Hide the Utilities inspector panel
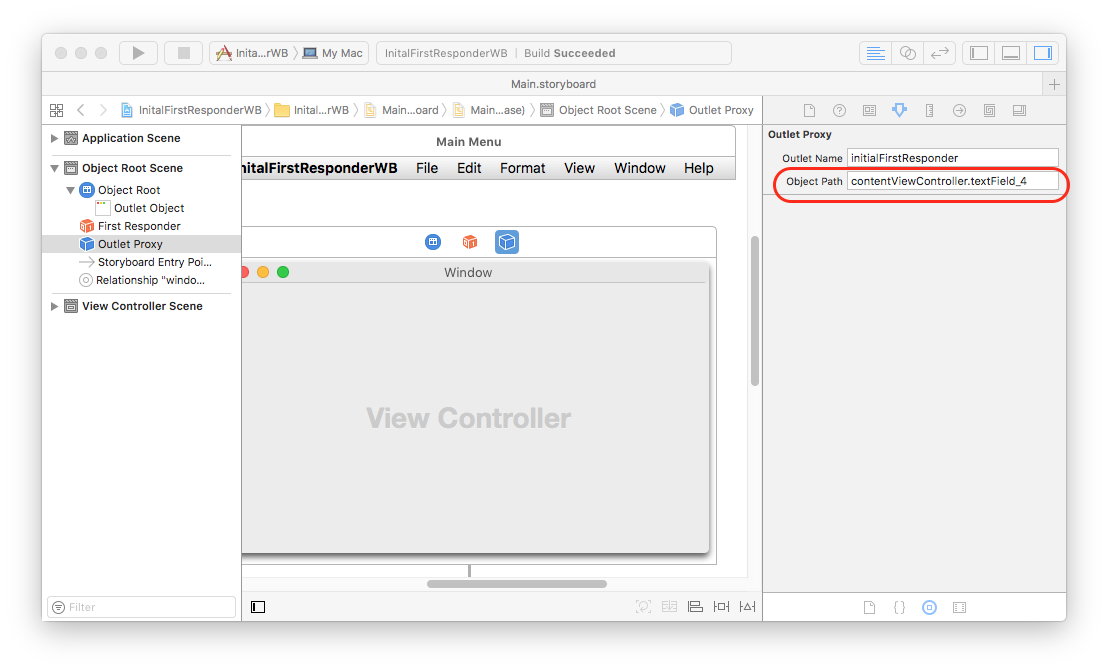Image resolution: width=1108 pixels, height=671 pixels. click(x=1042, y=53)
